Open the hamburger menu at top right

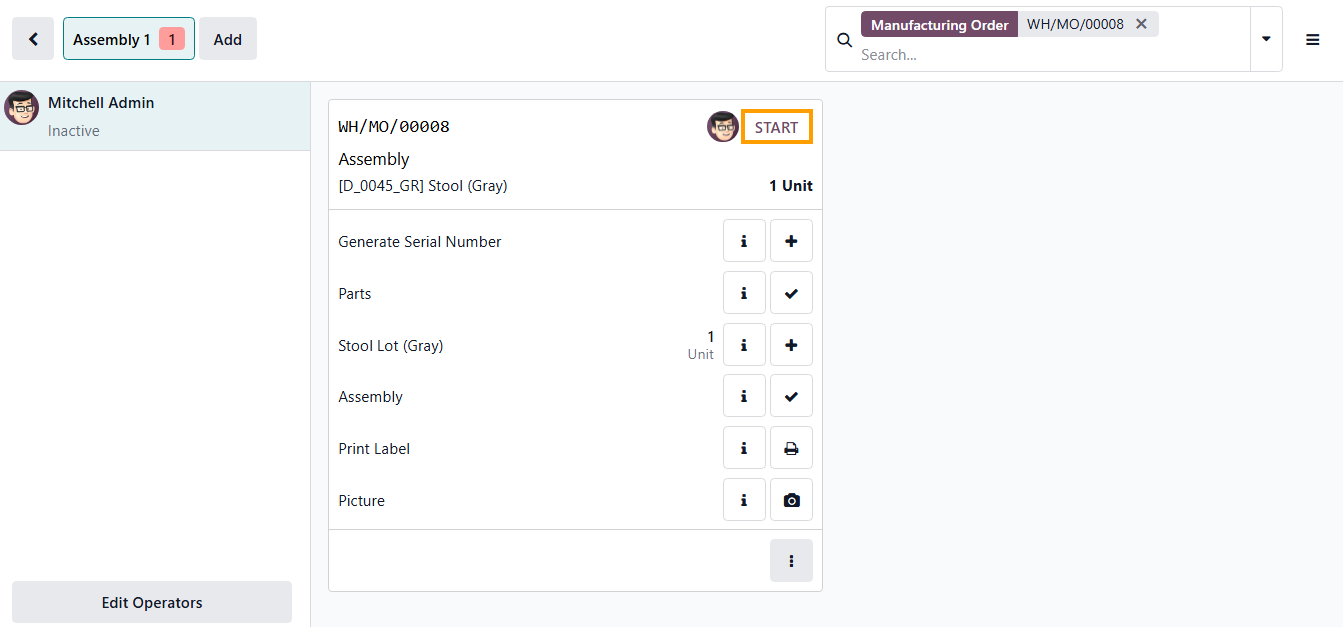(x=1313, y=39)
